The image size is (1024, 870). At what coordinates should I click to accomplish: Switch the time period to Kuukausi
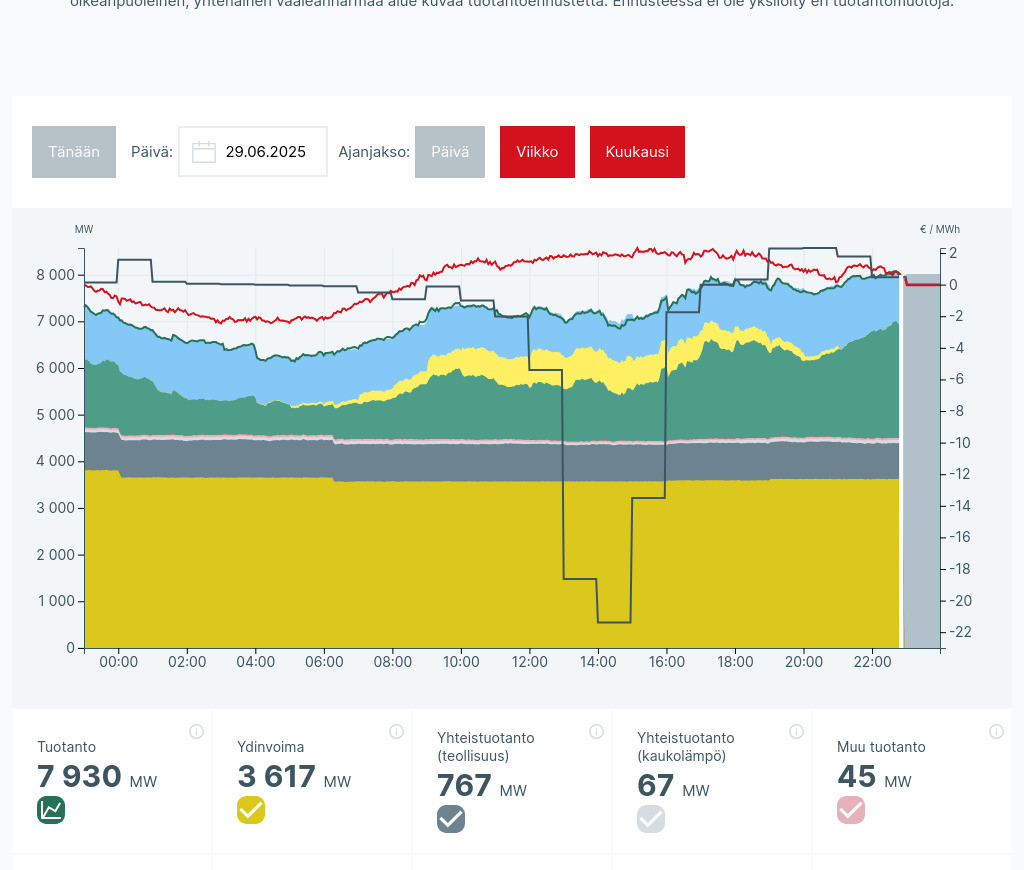click(x=637, y=152)
